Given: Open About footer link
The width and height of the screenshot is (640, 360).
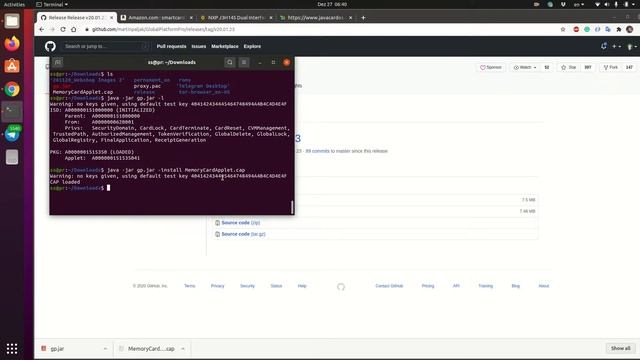Looking at the screenshot, I should coord(544,286).
